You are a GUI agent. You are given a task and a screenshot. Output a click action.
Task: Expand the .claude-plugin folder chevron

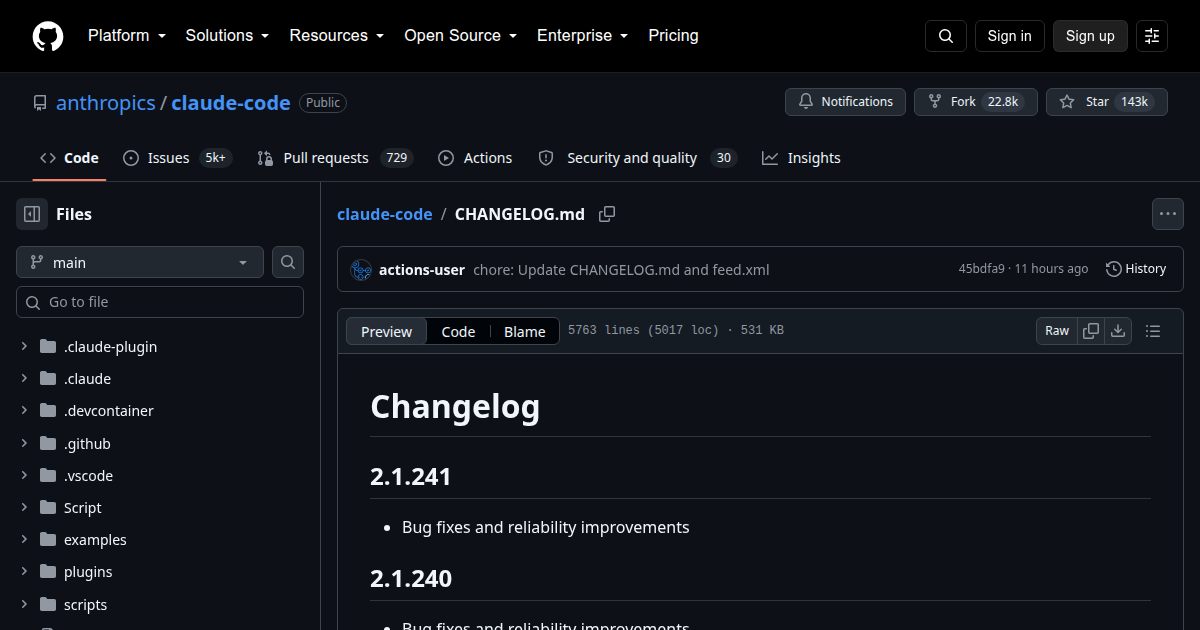tap(24, 347)
